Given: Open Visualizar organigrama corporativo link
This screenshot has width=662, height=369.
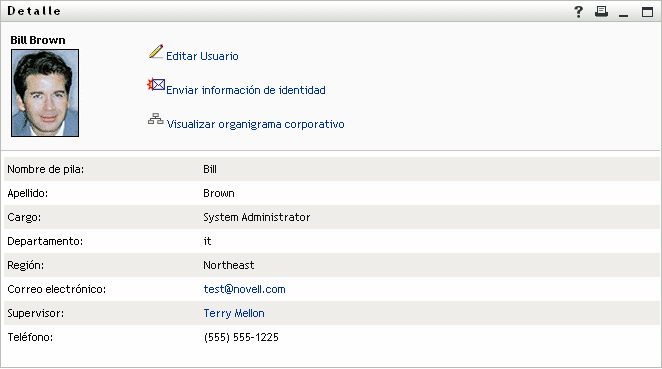Looking at the screenshot, I should [255, 125].
